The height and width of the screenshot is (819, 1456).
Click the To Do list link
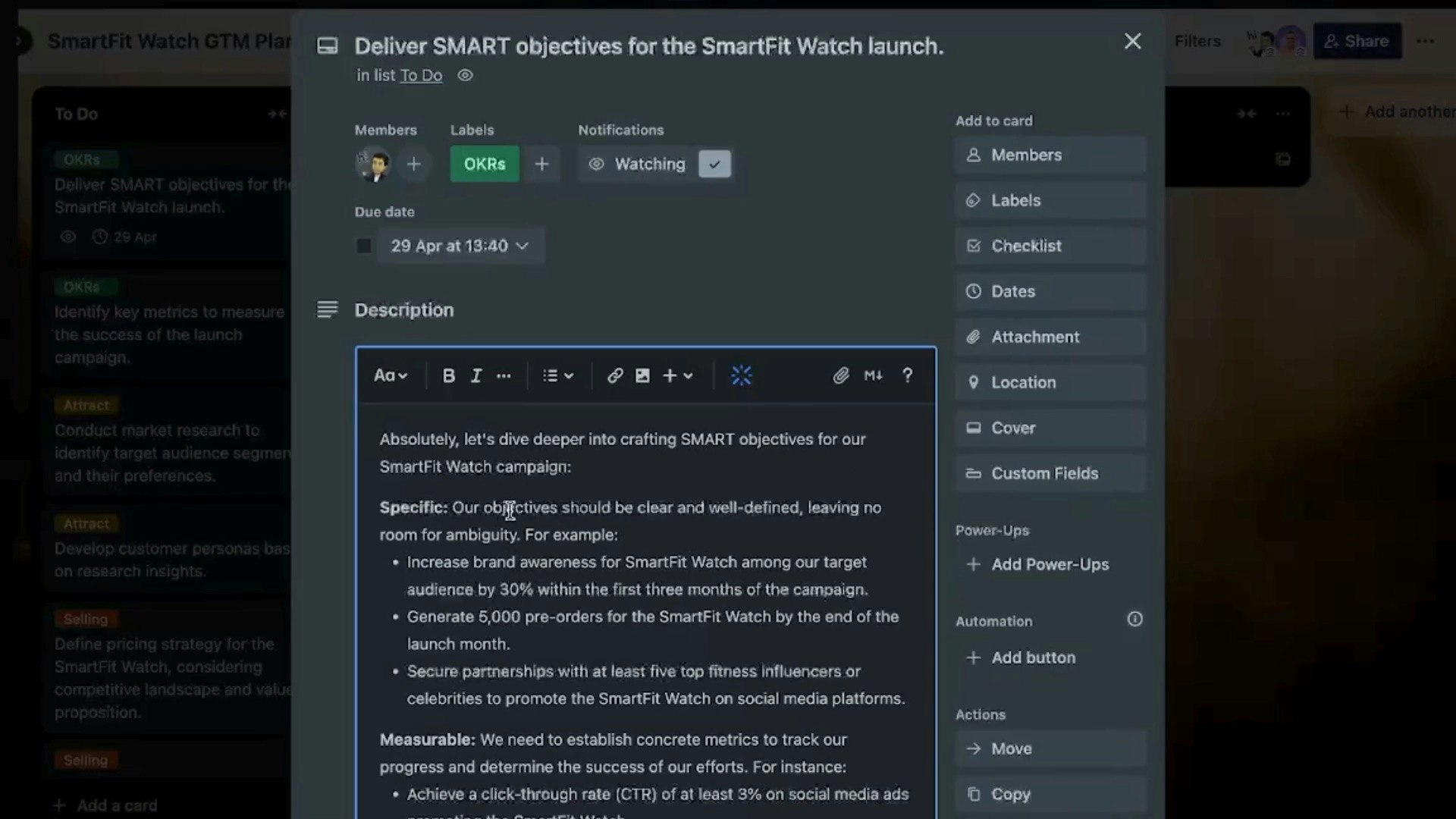[421, 75]
